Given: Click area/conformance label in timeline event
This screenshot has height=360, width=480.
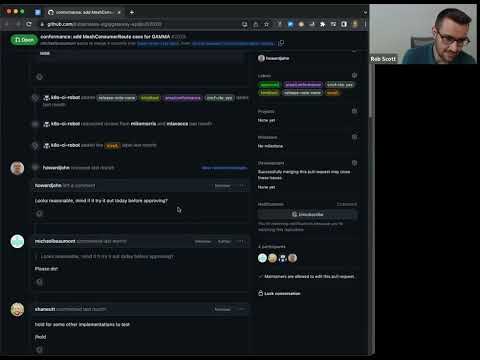Looking at the screenshot, I should pyautogui.click(x=183, y=98).
